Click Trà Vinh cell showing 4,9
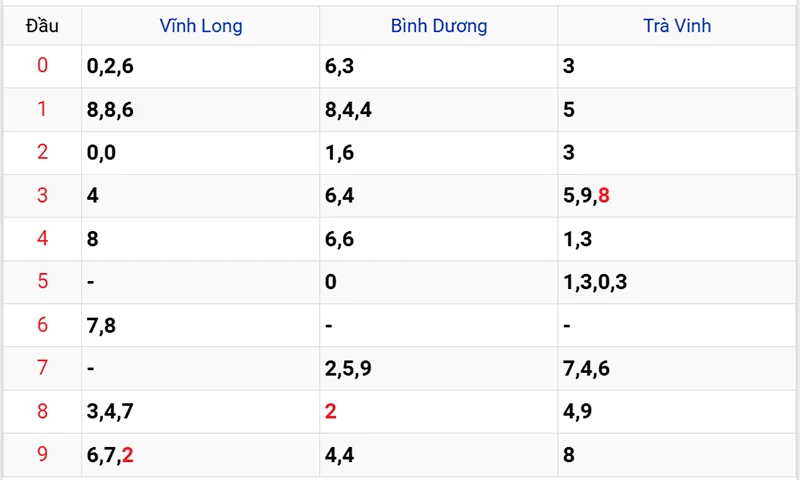 click(x=579, y=412)
